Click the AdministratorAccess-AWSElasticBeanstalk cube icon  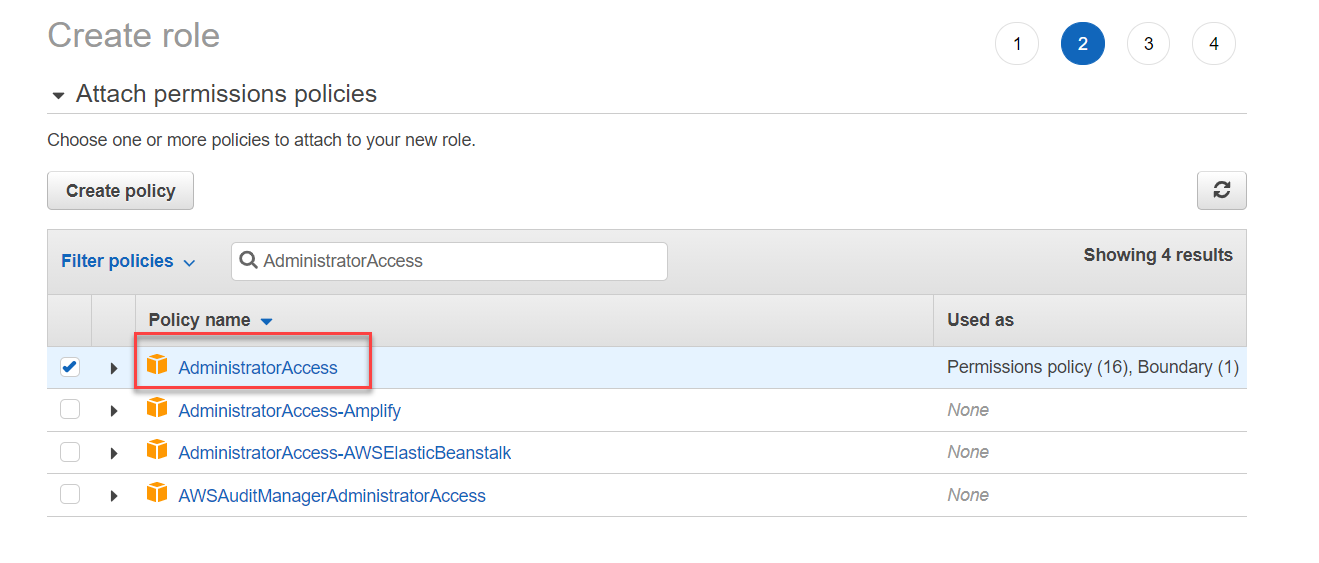tap(157, 451)
